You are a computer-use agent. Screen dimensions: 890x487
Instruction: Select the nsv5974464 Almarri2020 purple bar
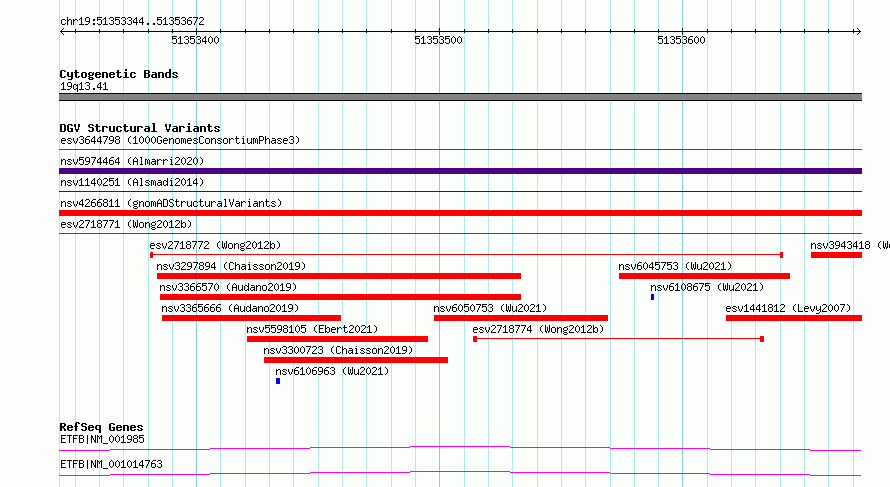[460, 171]
